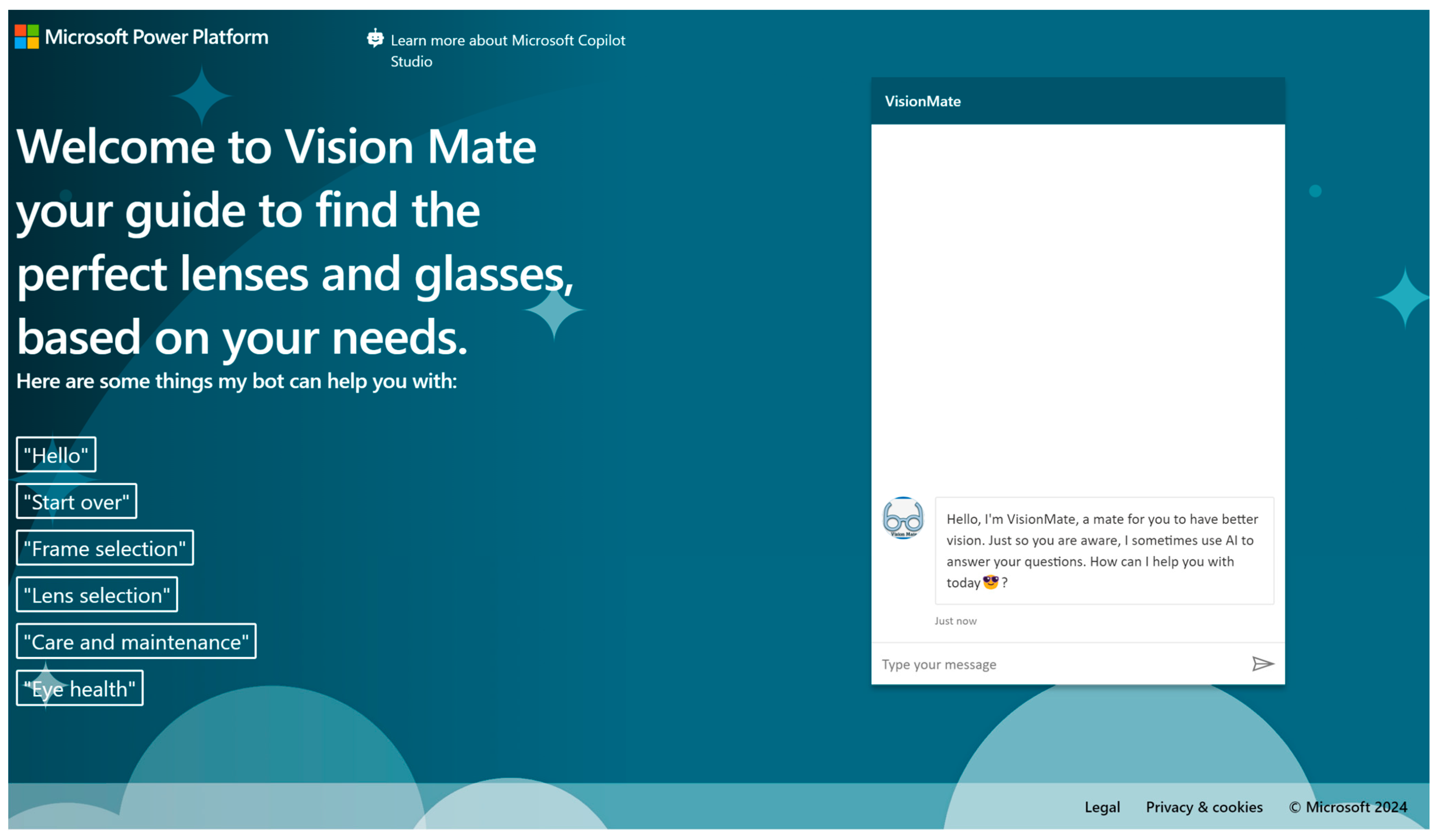Click the bot's greeting message bubble
This screenshot has width=1437, height=840.
1103,550
